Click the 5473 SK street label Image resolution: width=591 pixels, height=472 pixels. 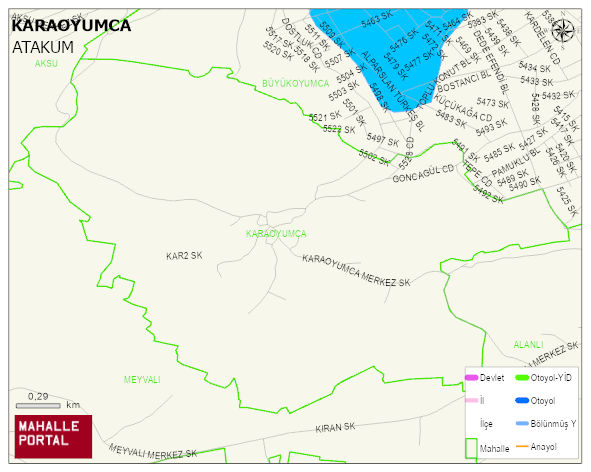tap(493, 102)
